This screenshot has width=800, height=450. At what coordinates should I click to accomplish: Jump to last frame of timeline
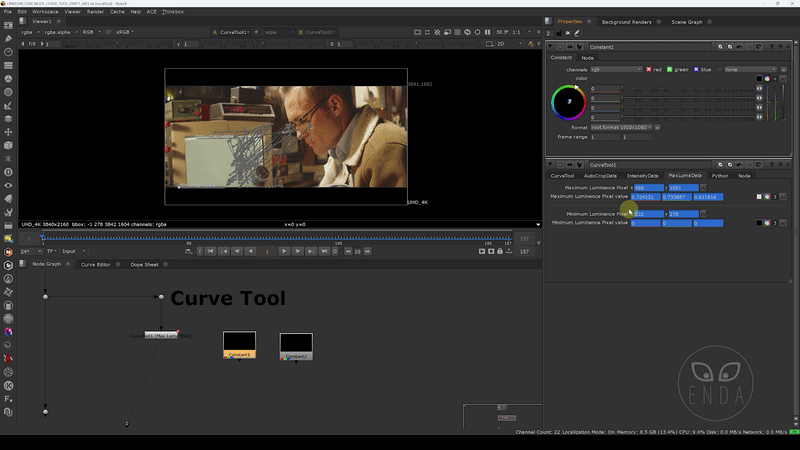click(324, 251)
